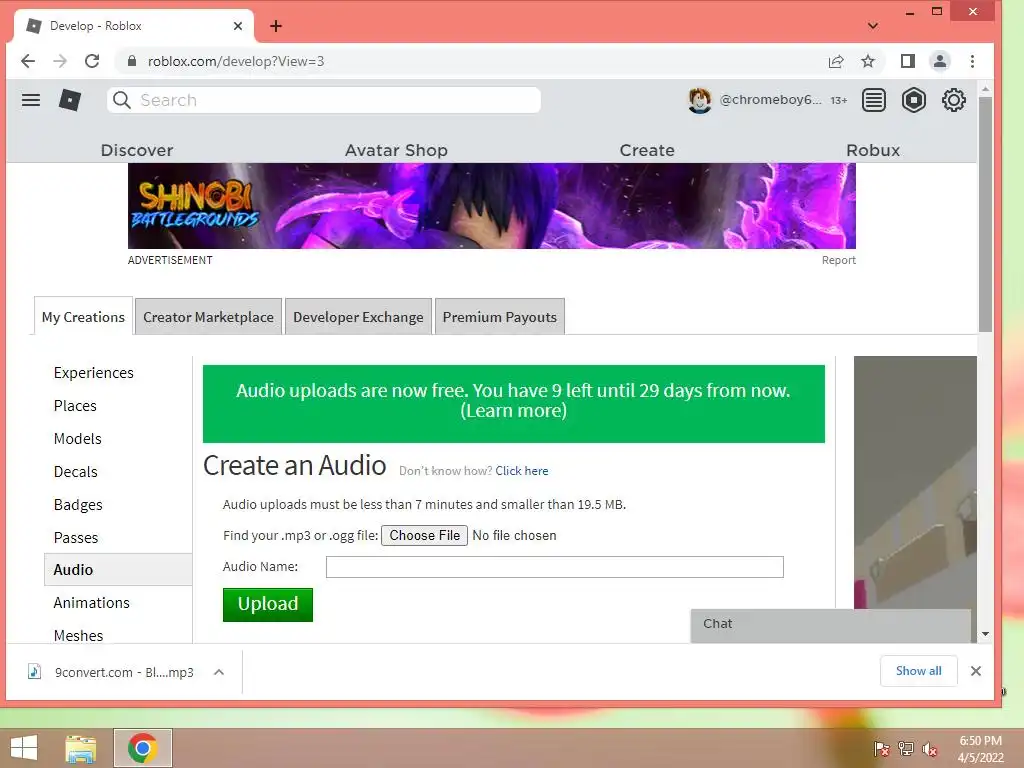The height and width of the screenshot is (768, 1024).
Task: Expand the download item options chevron
Action: [219, 672]
